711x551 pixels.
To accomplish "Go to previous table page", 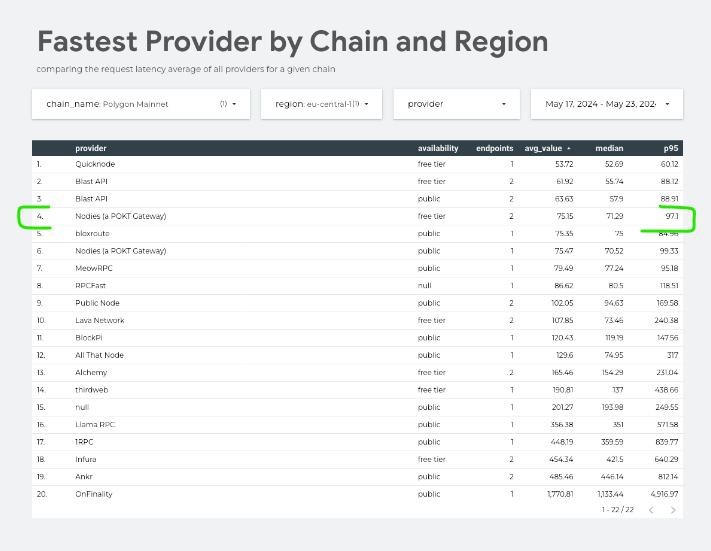I will (x=649, y=510).
